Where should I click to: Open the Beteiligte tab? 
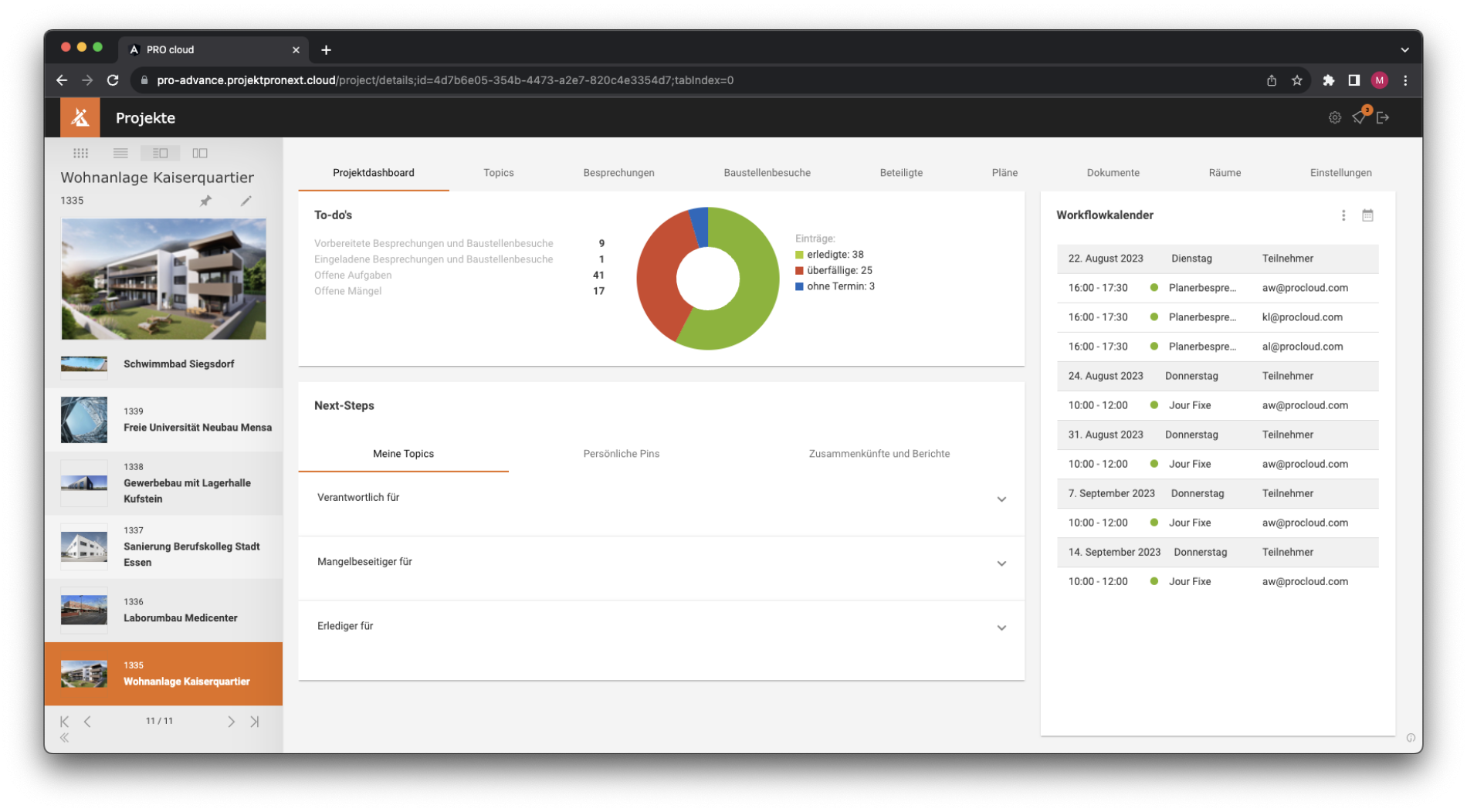(x=901, y=173)
